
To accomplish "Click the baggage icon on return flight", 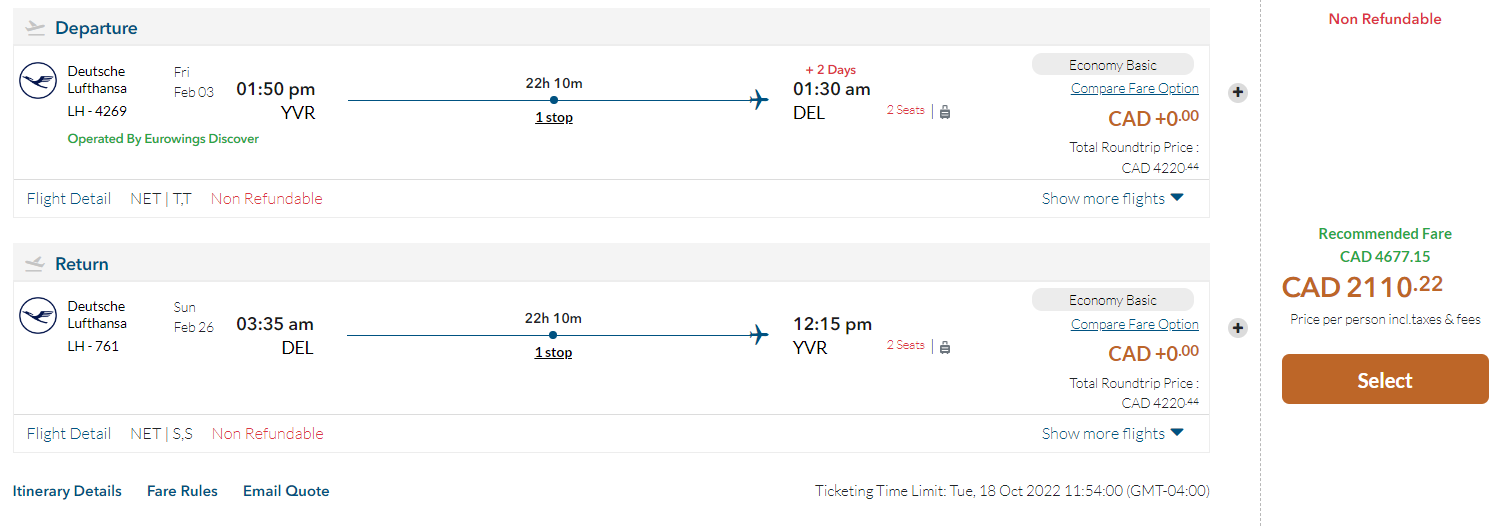I will click(945, 347).
